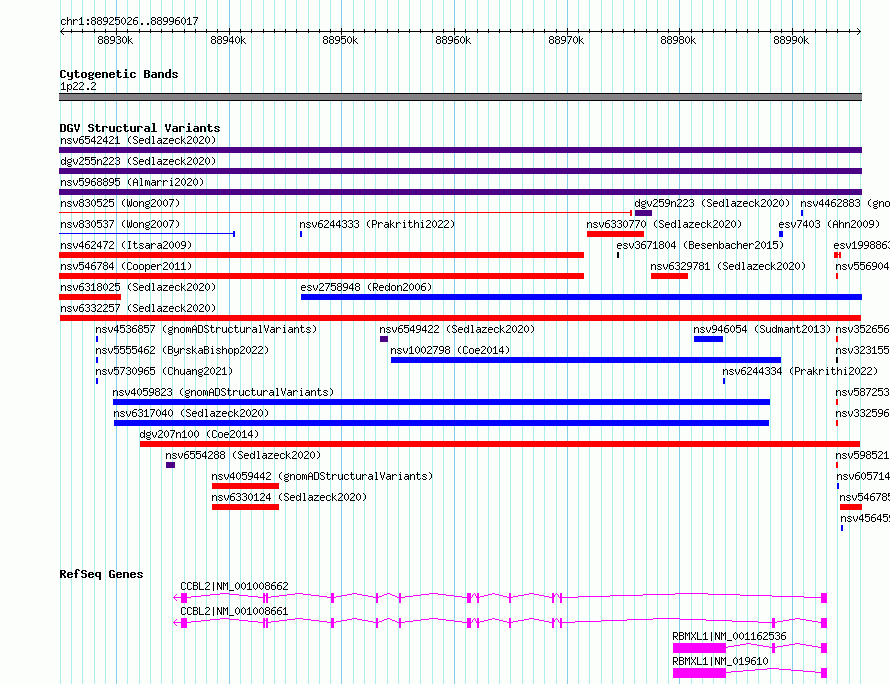
Task: Click nsv6329781 (Sedlazeck2020) label
Action: point(728,266)
